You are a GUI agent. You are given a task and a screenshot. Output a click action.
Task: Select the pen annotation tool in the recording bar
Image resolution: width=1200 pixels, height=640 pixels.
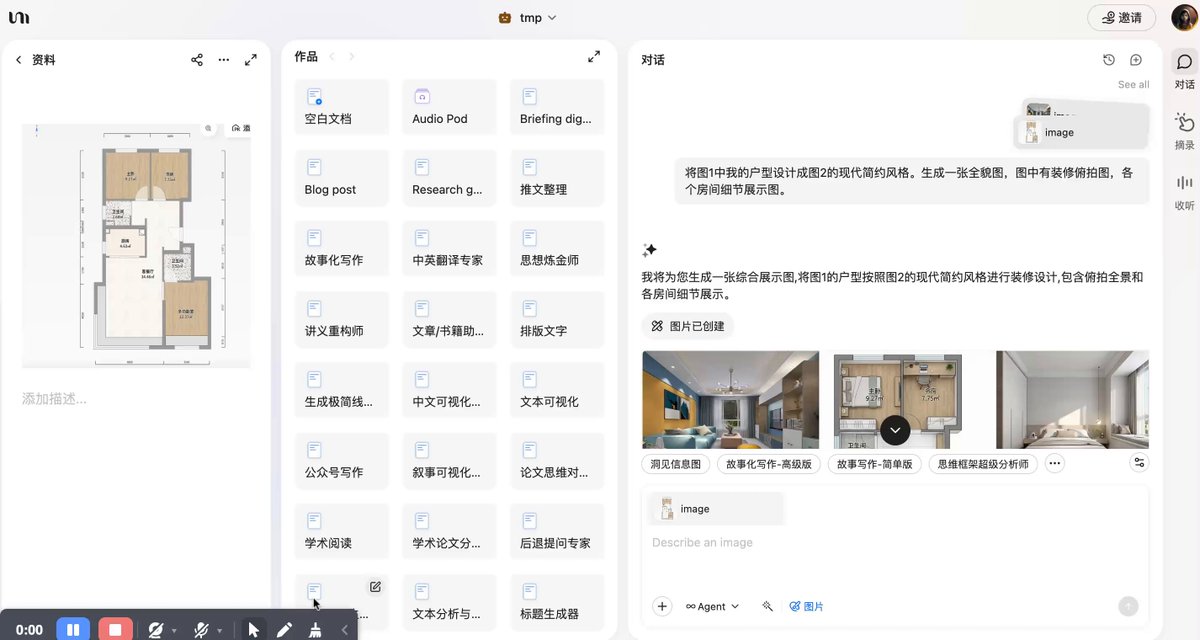pyautogui.click(x=285, y=629)
